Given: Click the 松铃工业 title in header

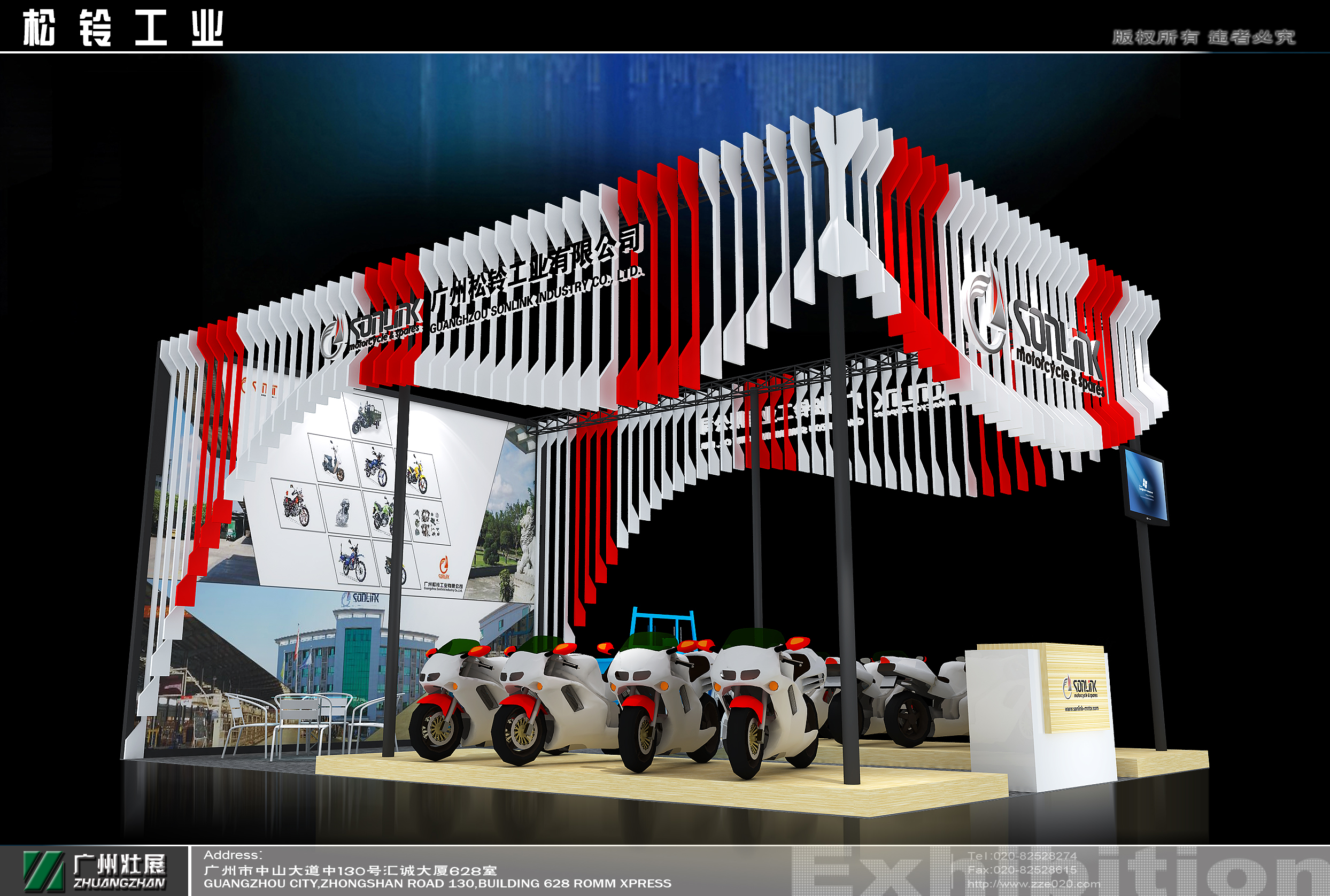Looking at the screenshot, I should (123, 28).
